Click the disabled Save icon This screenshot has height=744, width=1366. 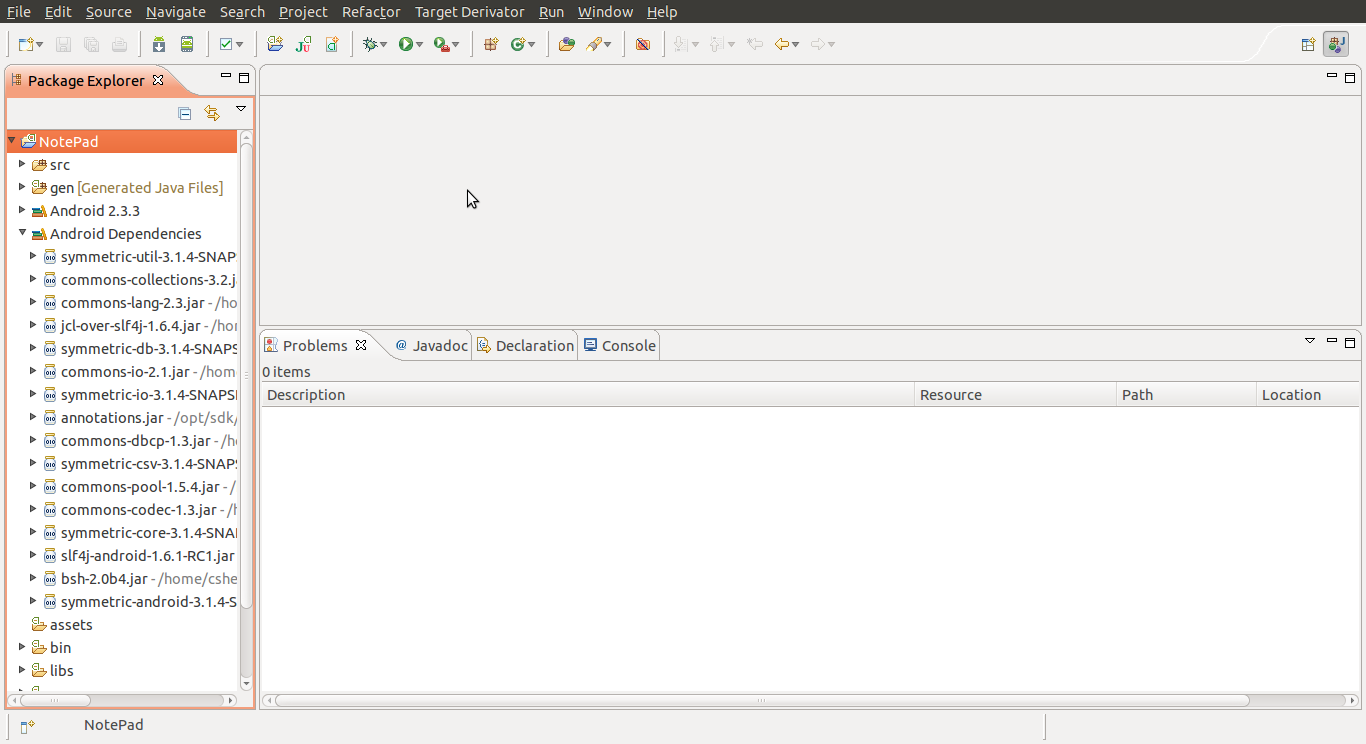coord(63,44)
